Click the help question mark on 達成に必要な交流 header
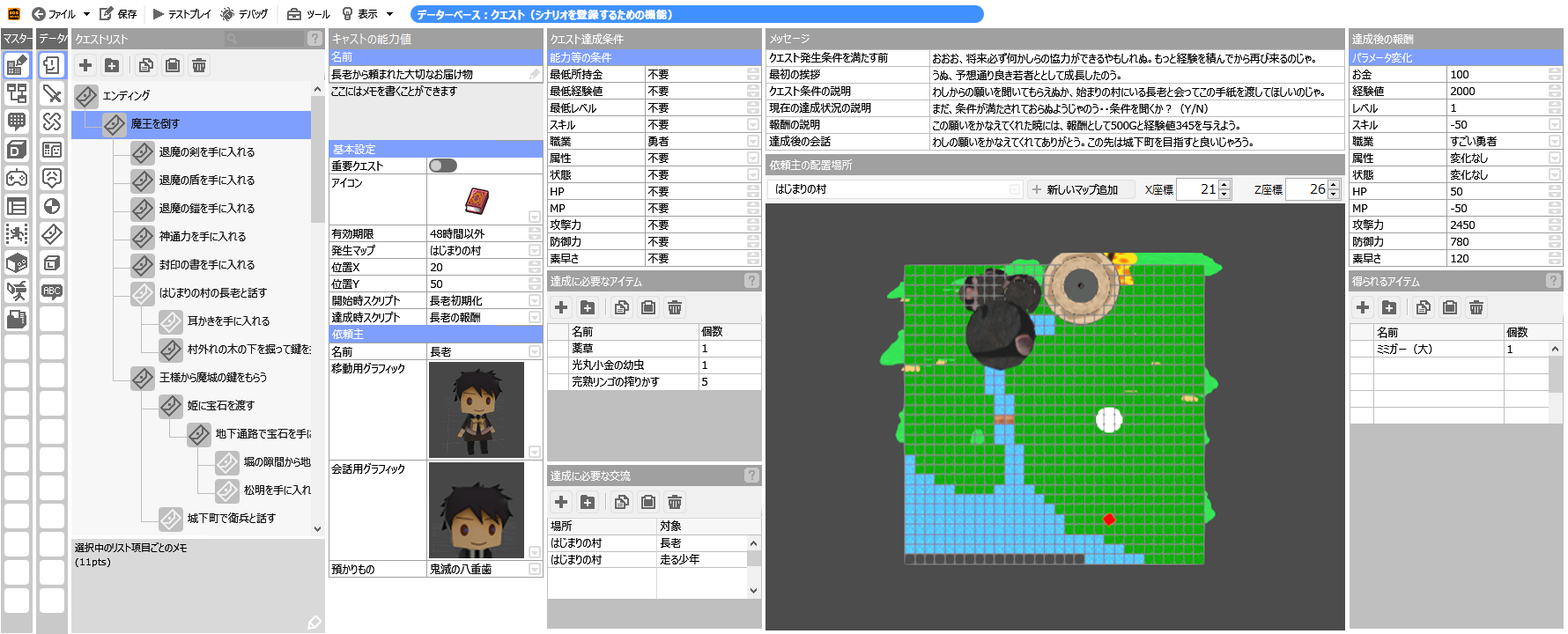The image size is (1568, 634). (751, 475)
